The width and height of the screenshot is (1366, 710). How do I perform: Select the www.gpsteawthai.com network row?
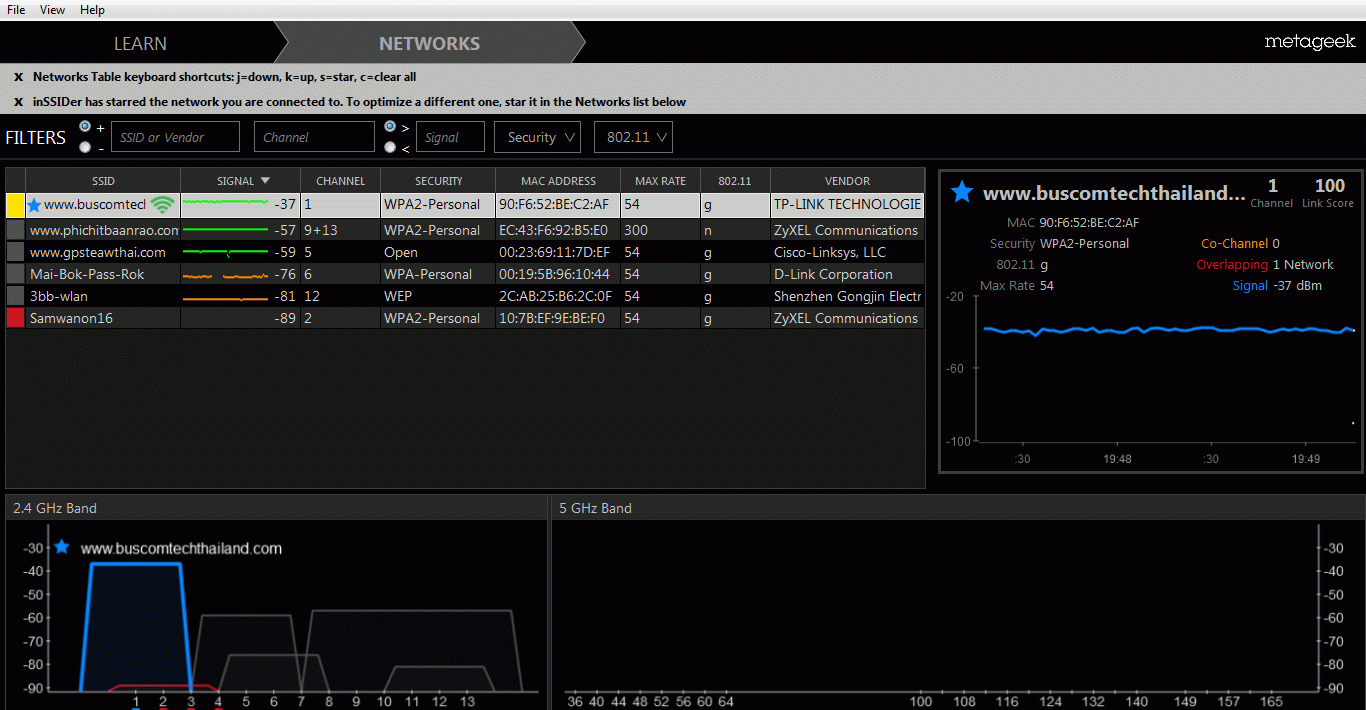(x=465, y=252)
